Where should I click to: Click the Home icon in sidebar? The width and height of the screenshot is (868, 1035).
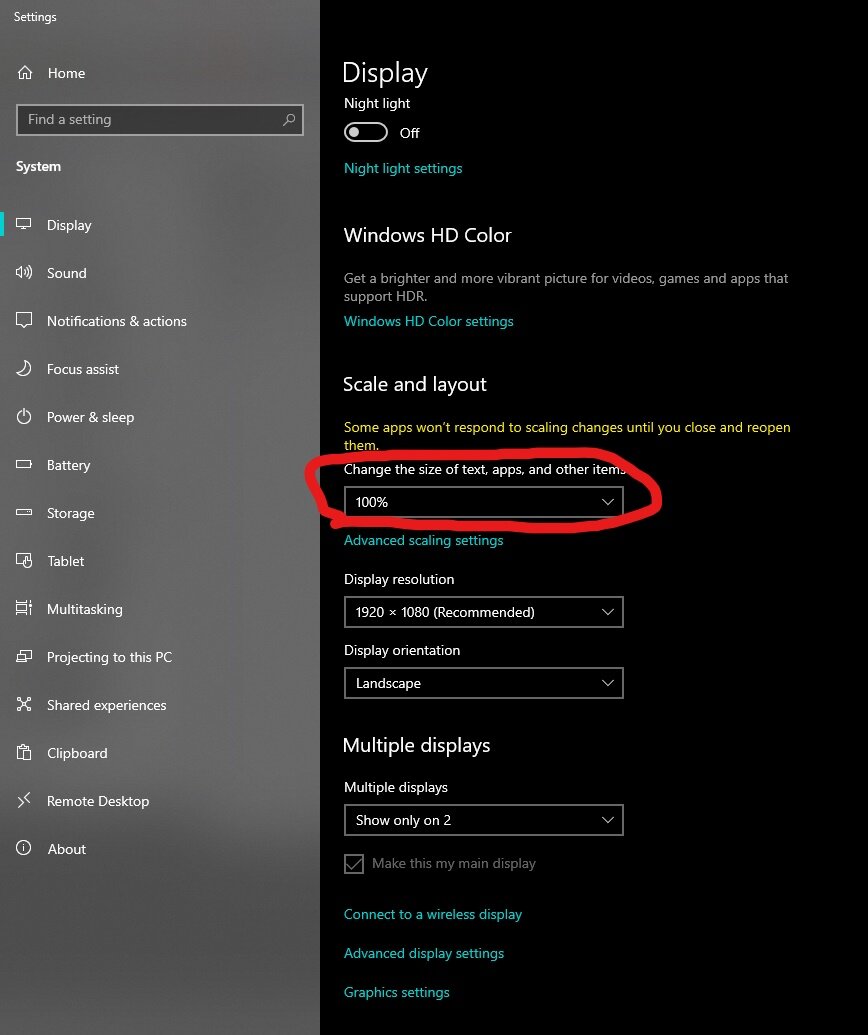pos(24,73)
